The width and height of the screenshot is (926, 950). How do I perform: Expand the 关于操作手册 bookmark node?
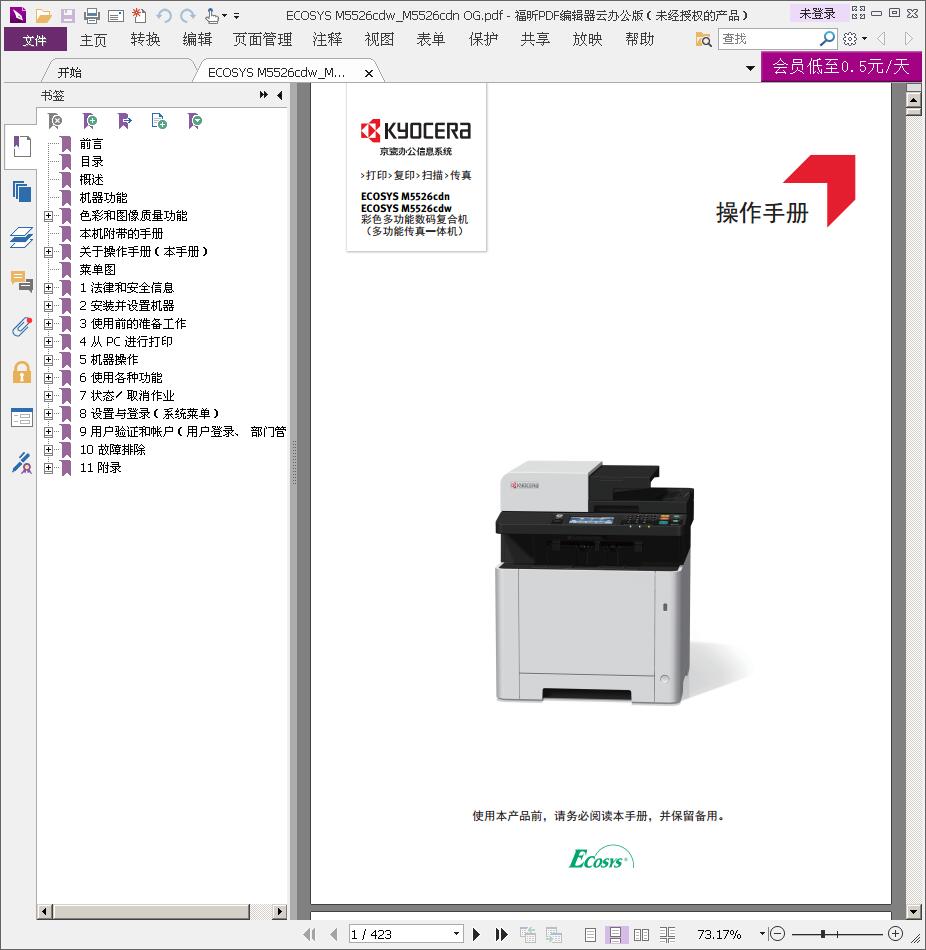coord(48,251)
